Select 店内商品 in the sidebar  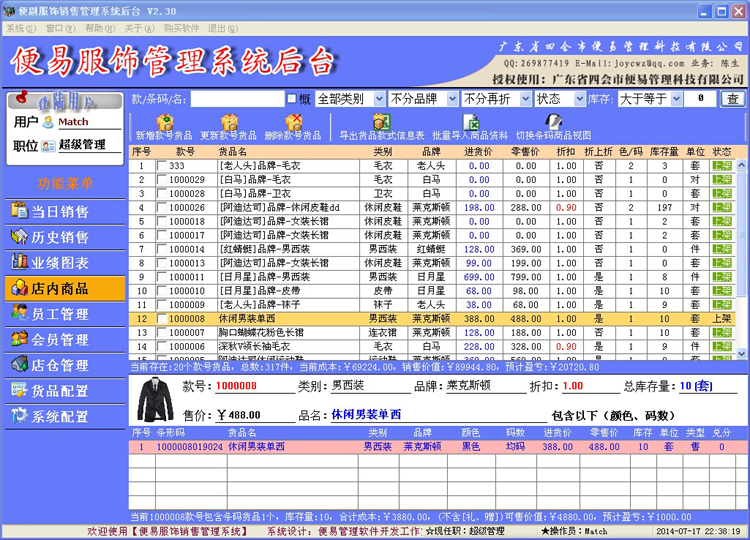[x=65, y=288]
